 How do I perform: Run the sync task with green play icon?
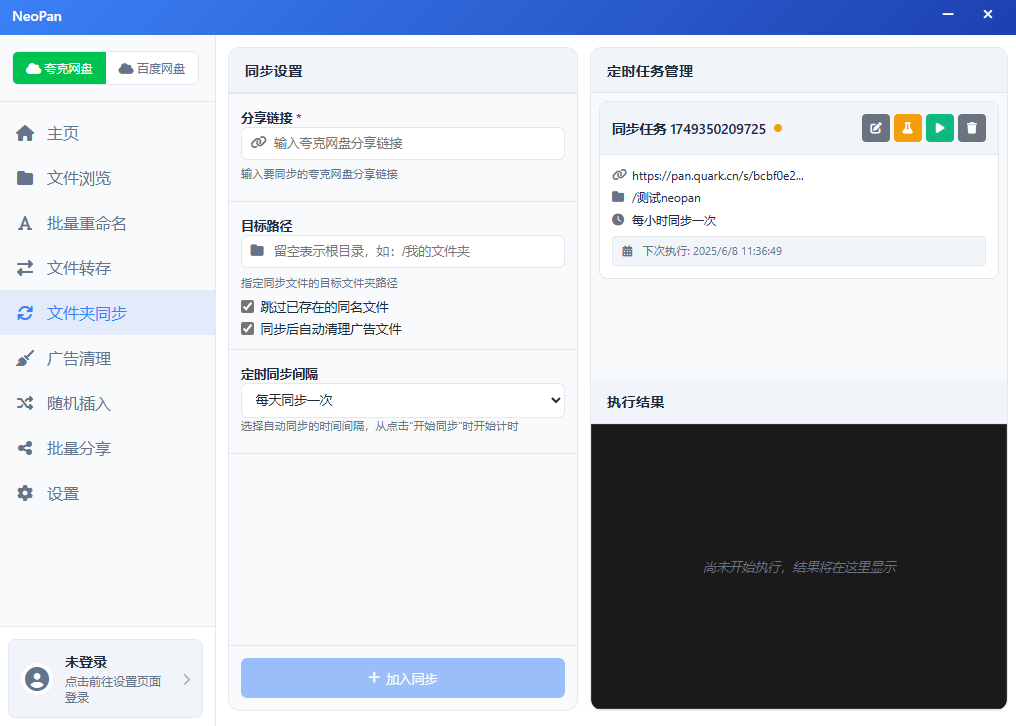point(940,128)
